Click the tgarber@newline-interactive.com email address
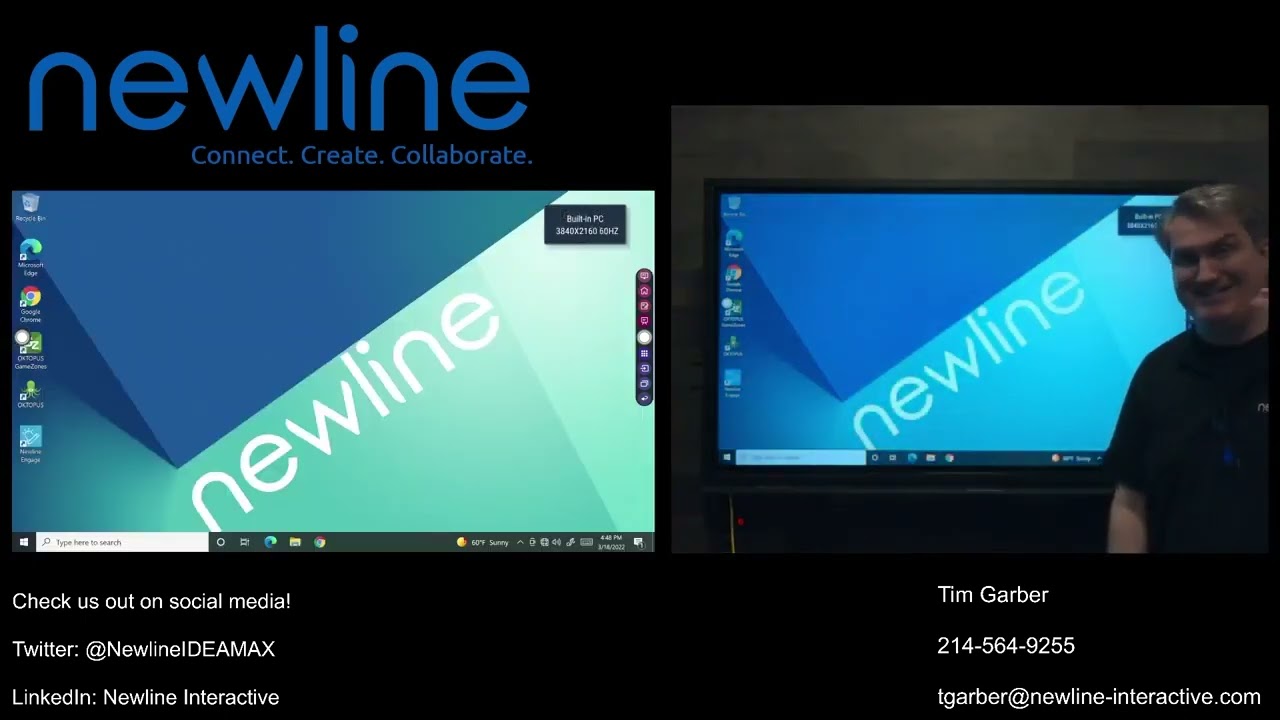 1099,697
